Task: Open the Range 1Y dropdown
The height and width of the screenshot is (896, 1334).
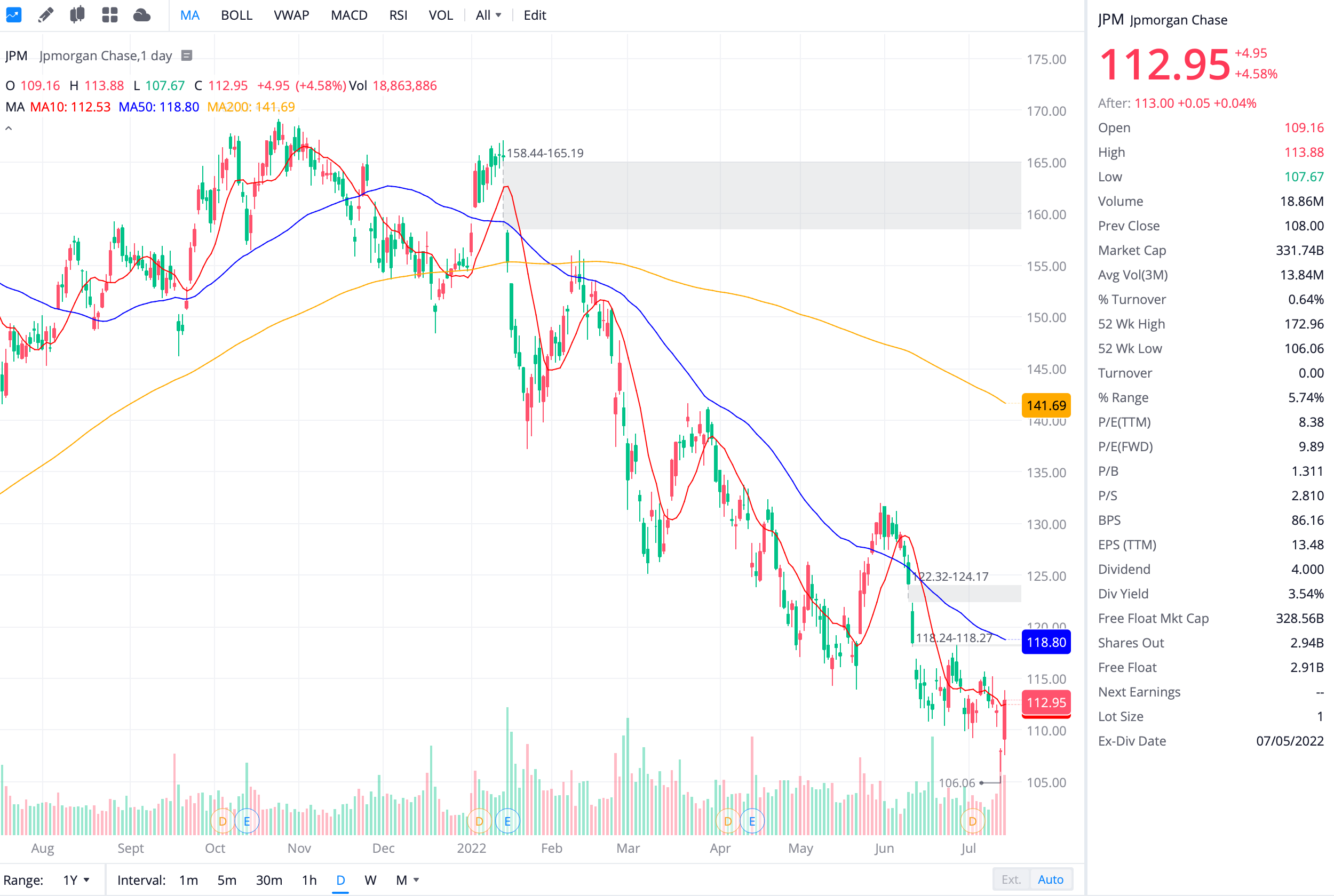Action: coord(75,879)
